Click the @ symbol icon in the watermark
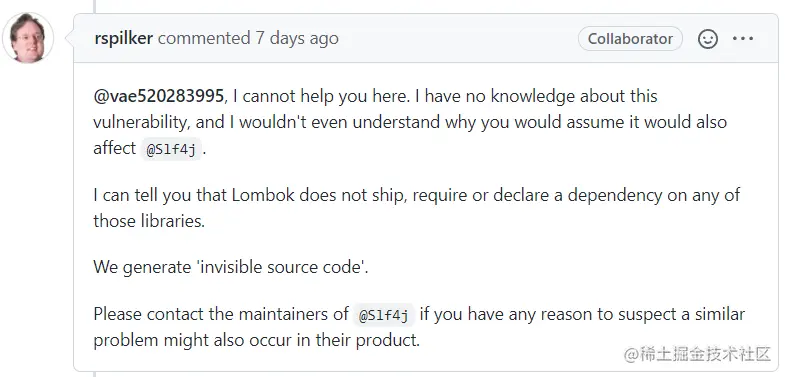The width and height of the screenshot is (785, 377). (x=631, y=355)
